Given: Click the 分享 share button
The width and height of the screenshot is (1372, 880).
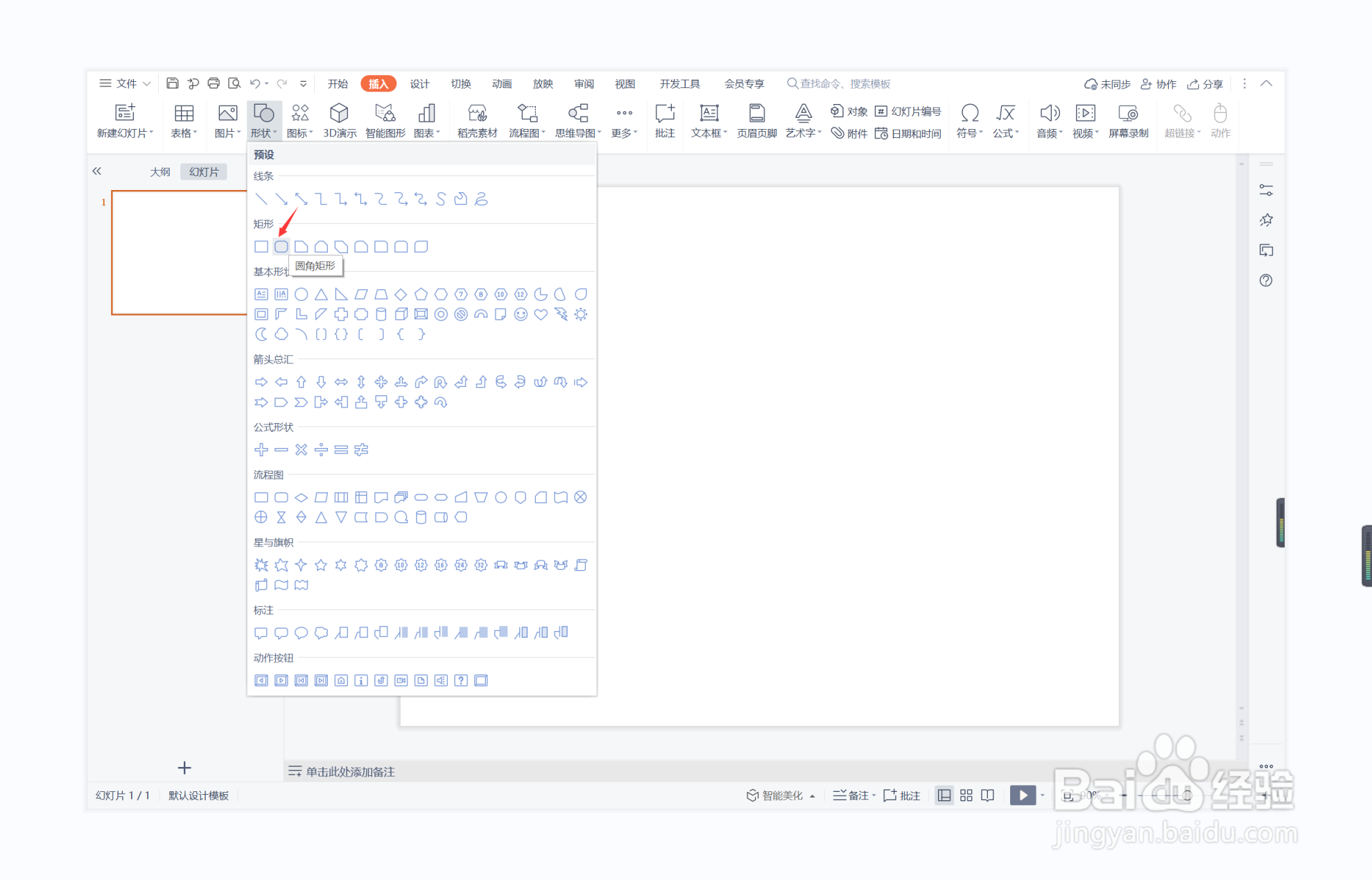Looking at the screenshot, I should [1205, 83].
